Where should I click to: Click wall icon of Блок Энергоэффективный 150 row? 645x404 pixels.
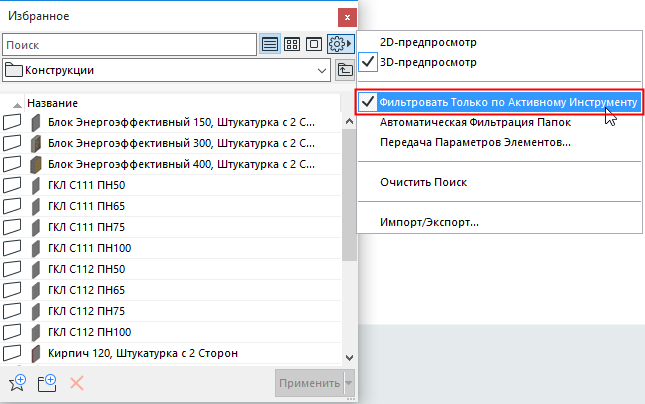click(x=12, y=122)
